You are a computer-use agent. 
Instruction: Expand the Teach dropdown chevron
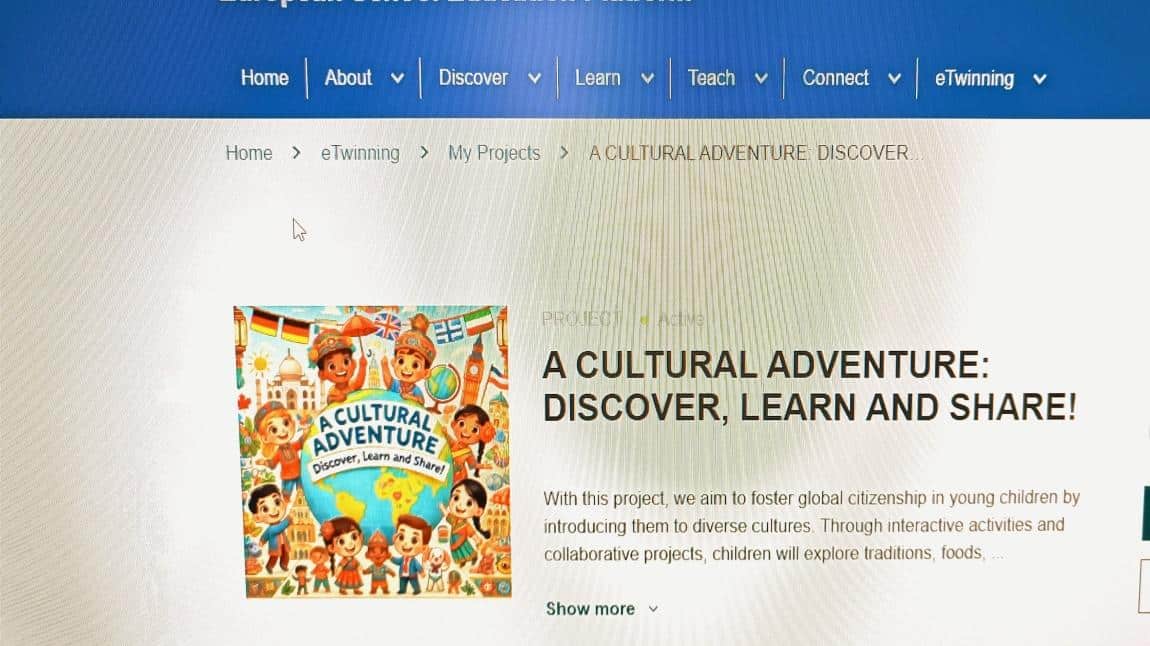[x=761, y=78]
